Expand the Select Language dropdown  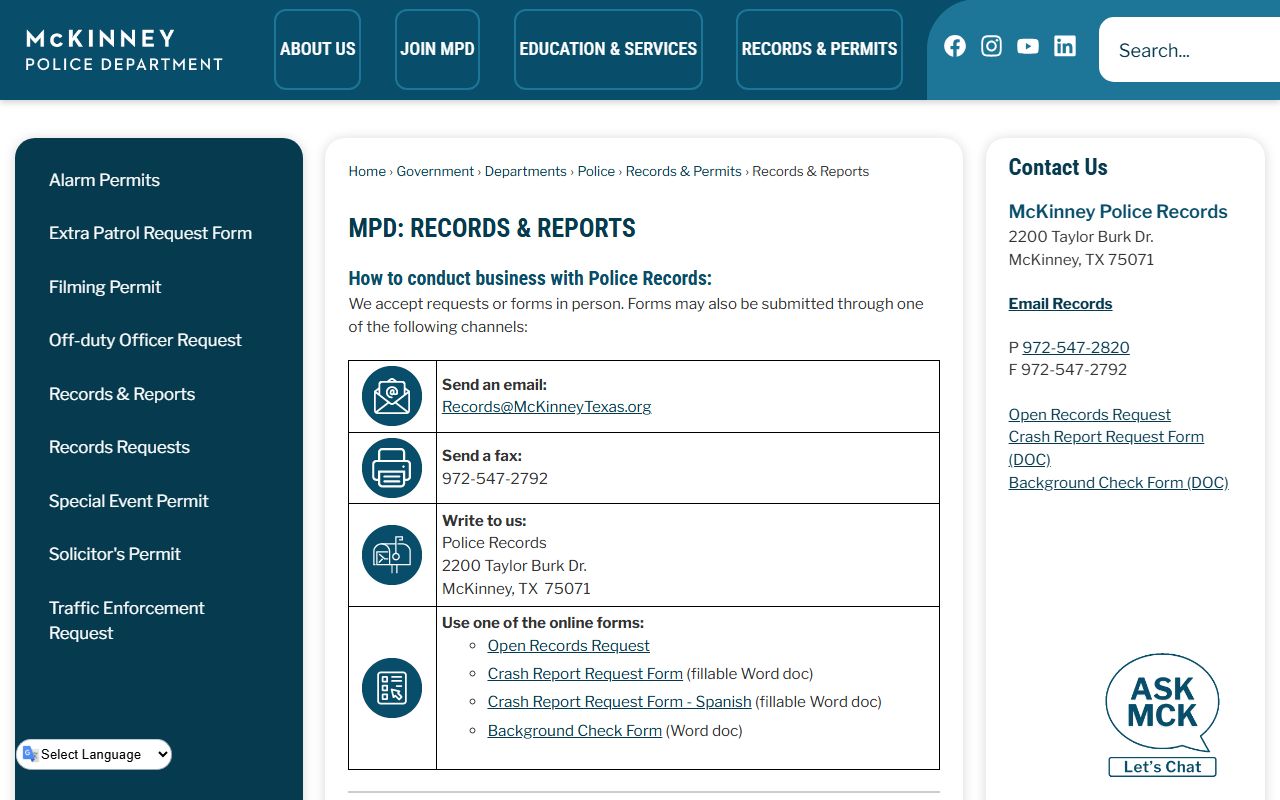point(95,755)
